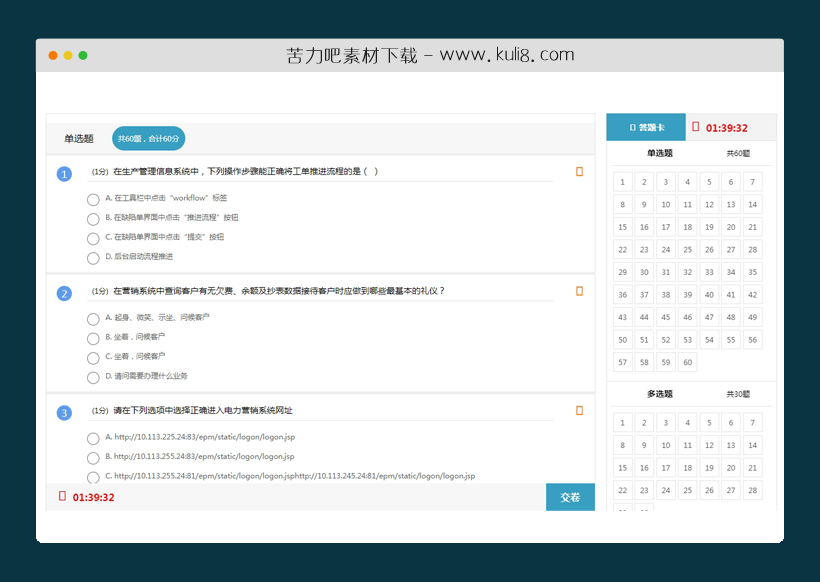The height and width of the screenshot is (582, 820).
Task: Flag question 1 with the orange mark icon
Action: (x=578, y=171)
